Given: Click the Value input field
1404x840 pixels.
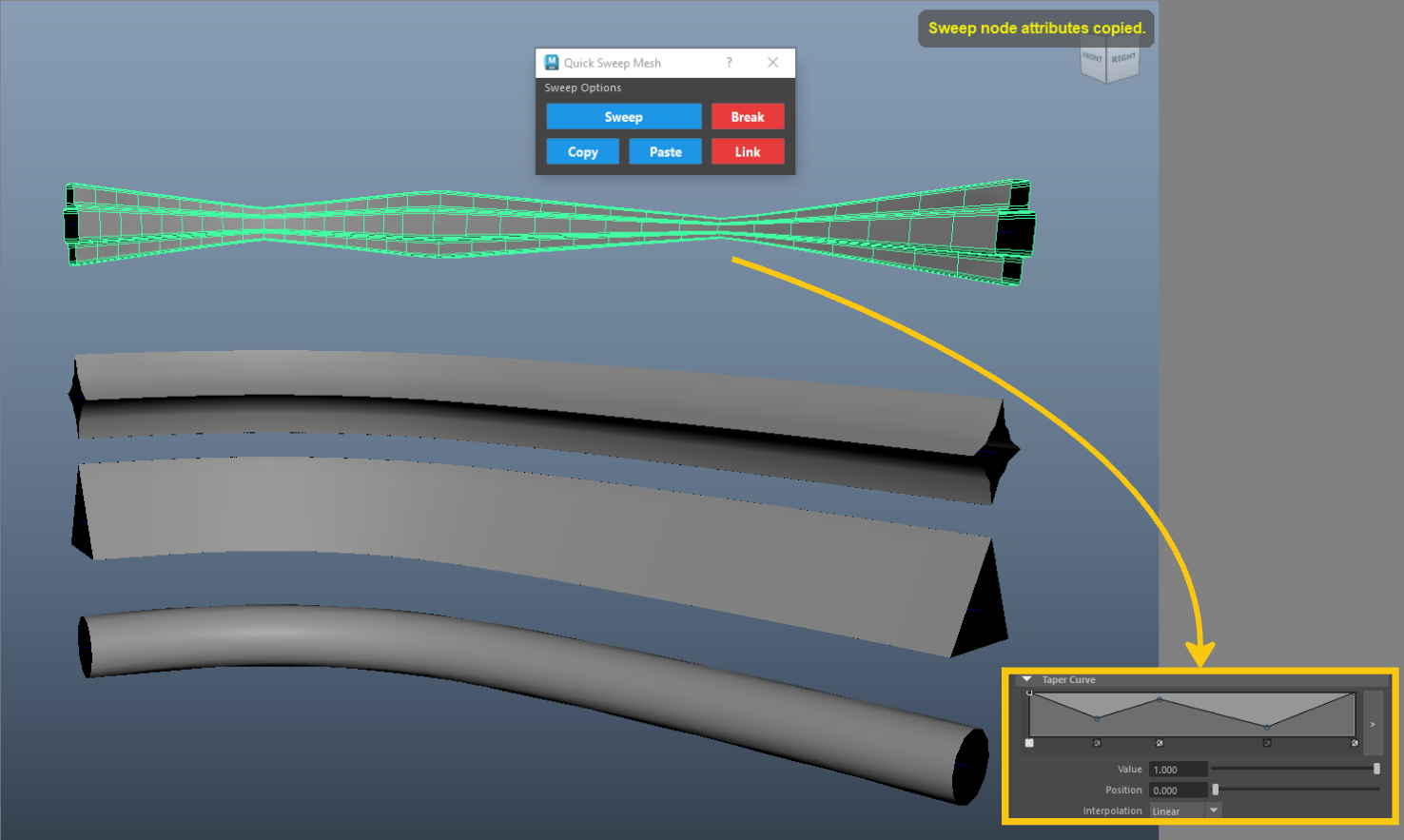Looking at the screenshot, I should pos(1178,770).
